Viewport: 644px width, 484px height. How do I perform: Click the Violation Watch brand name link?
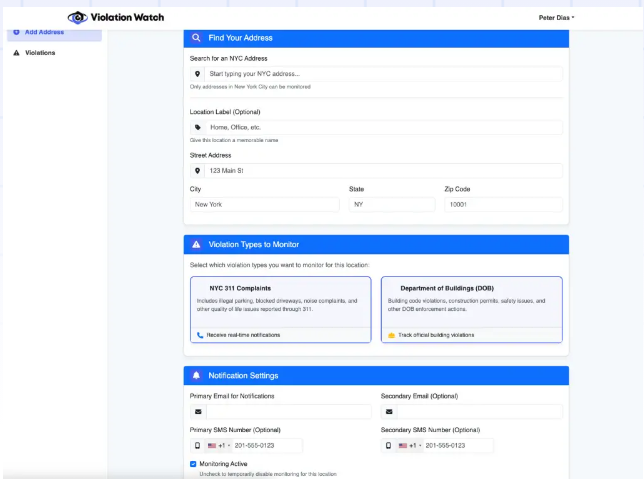pos(129,17)
